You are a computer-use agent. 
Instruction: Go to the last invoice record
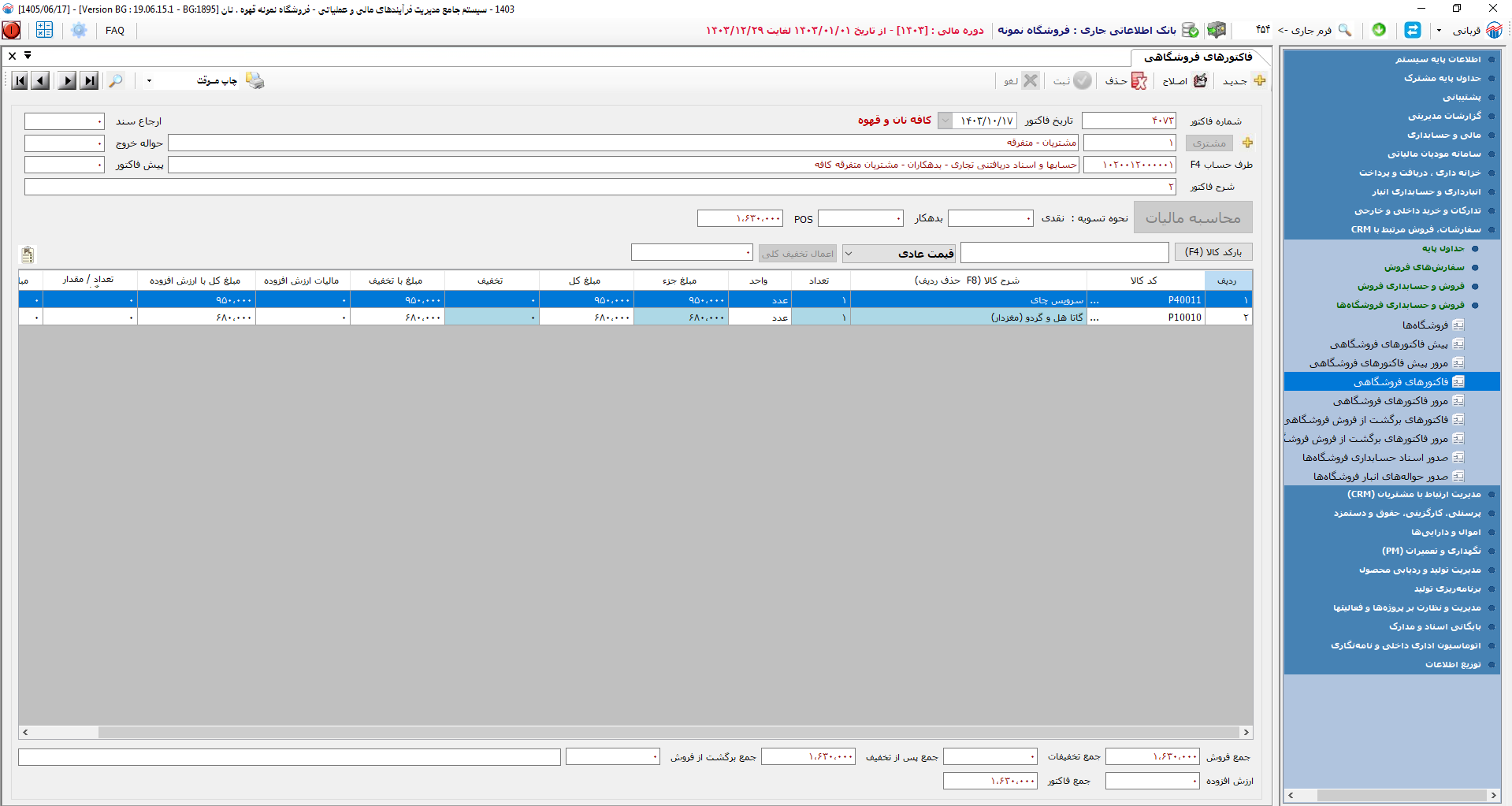pos(90,80)
